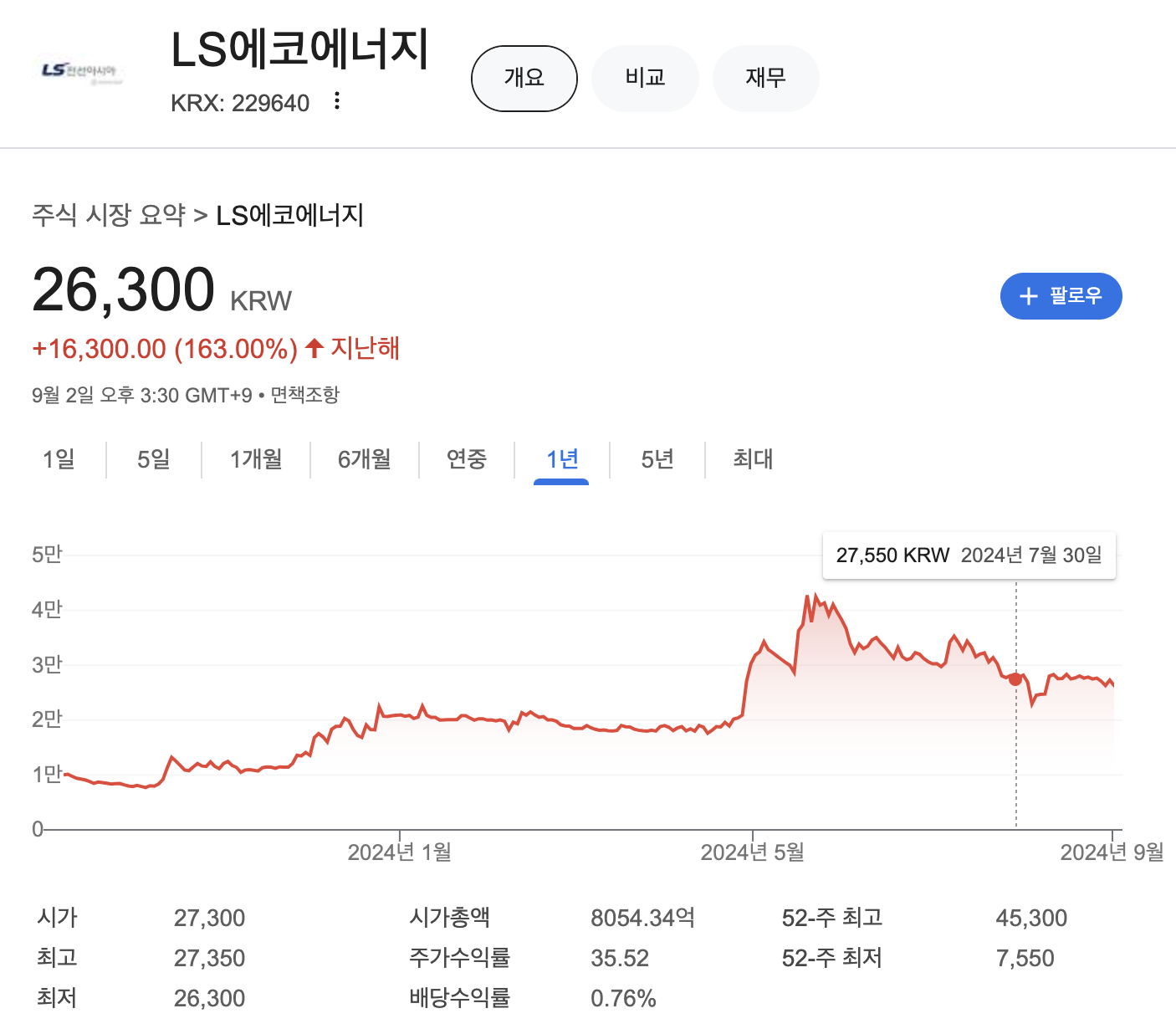Click the 52-주 최고 value 45,300
Viewport: 1176px width, 1034px height.
click(1031, 919)
